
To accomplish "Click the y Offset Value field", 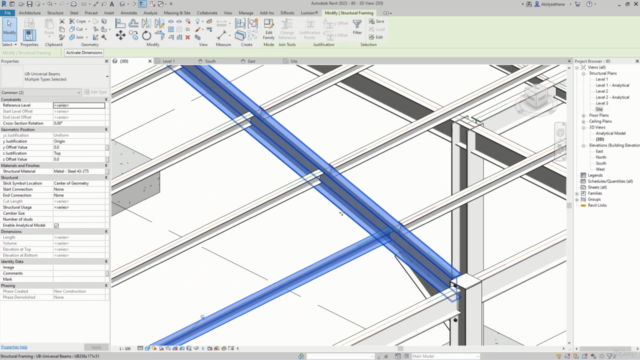I will pyautogui.click(x=79, y=147).
